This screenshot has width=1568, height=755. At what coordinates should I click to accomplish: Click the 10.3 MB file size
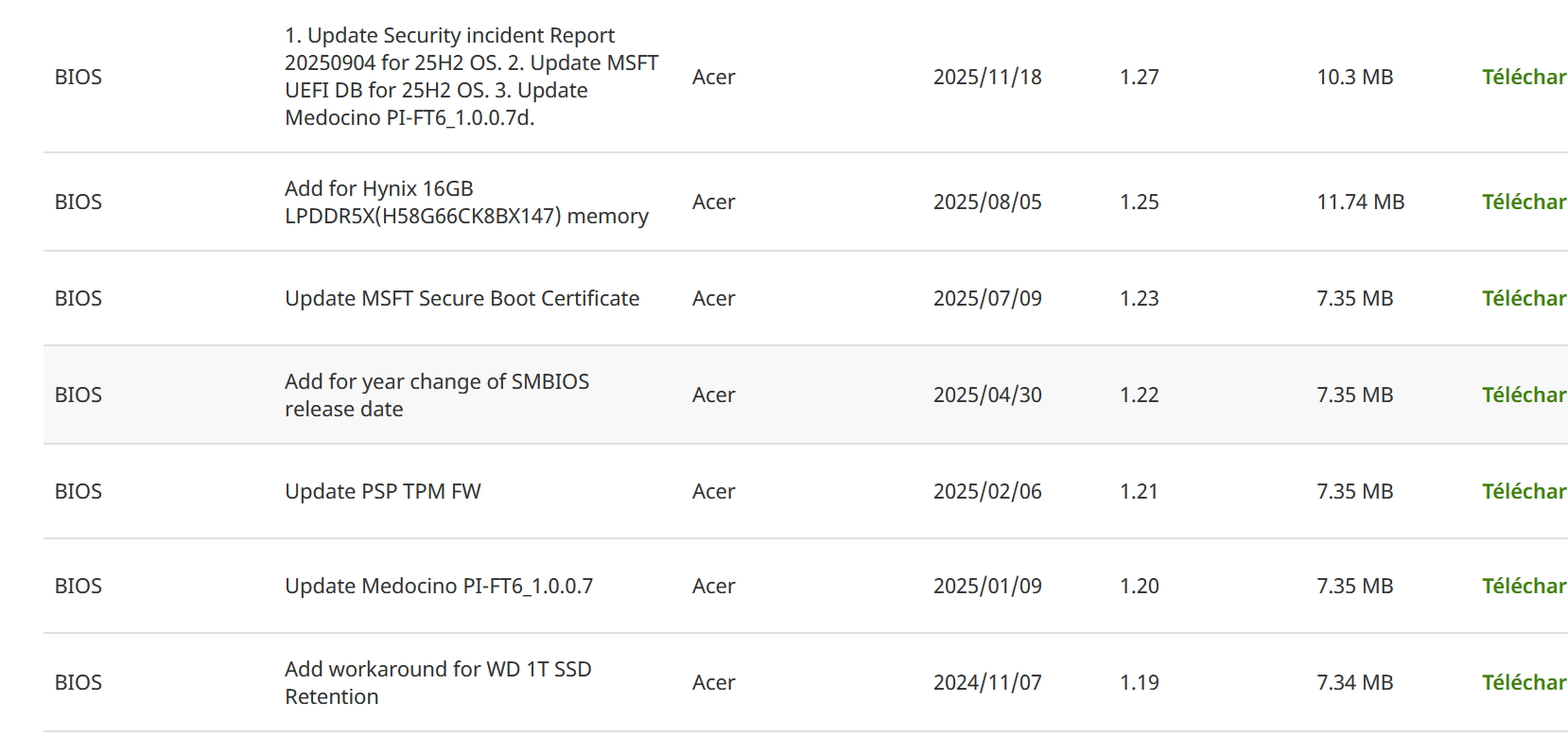1355,78
